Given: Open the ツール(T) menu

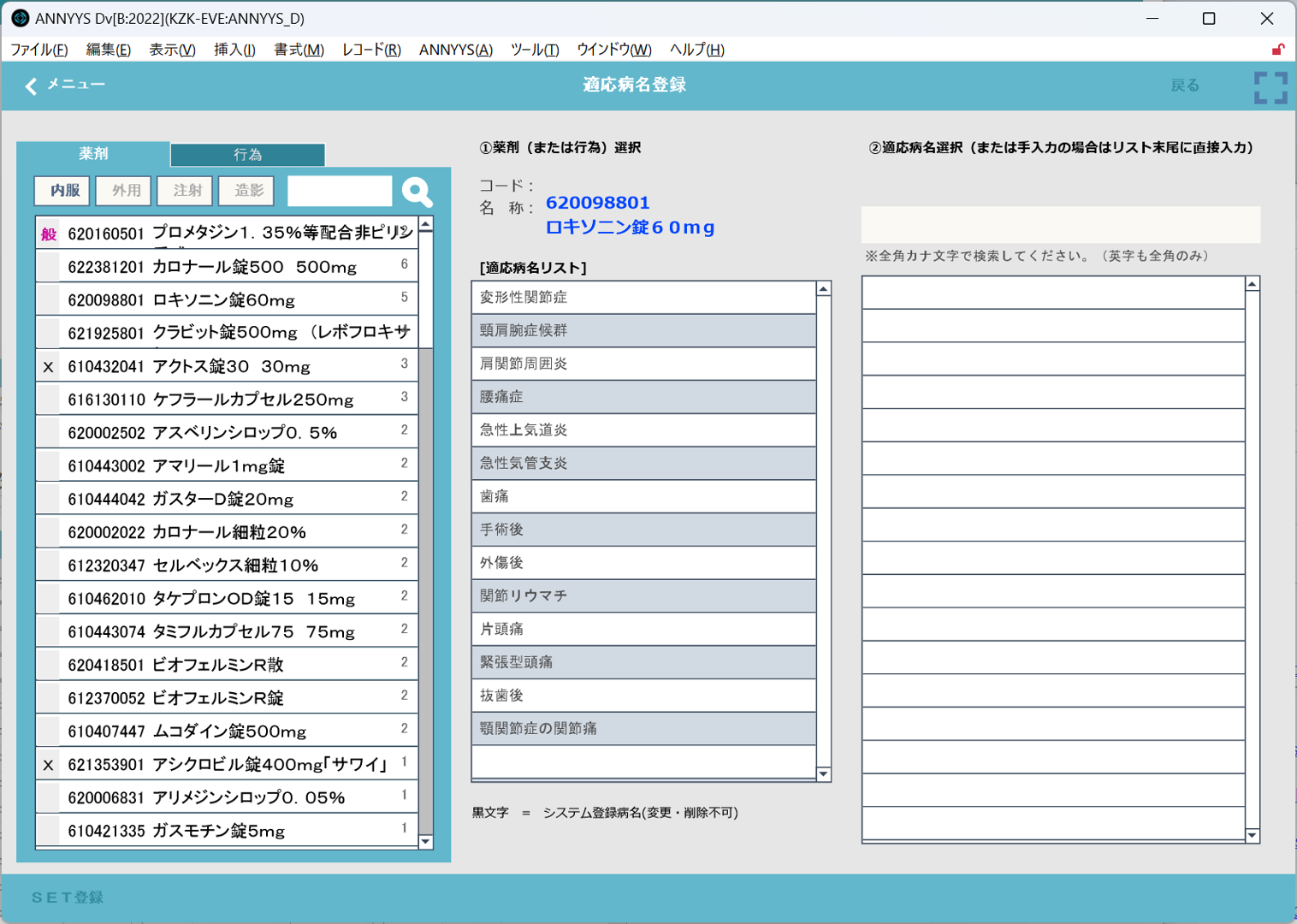Looking at the screenshot, I should point(535,50).
